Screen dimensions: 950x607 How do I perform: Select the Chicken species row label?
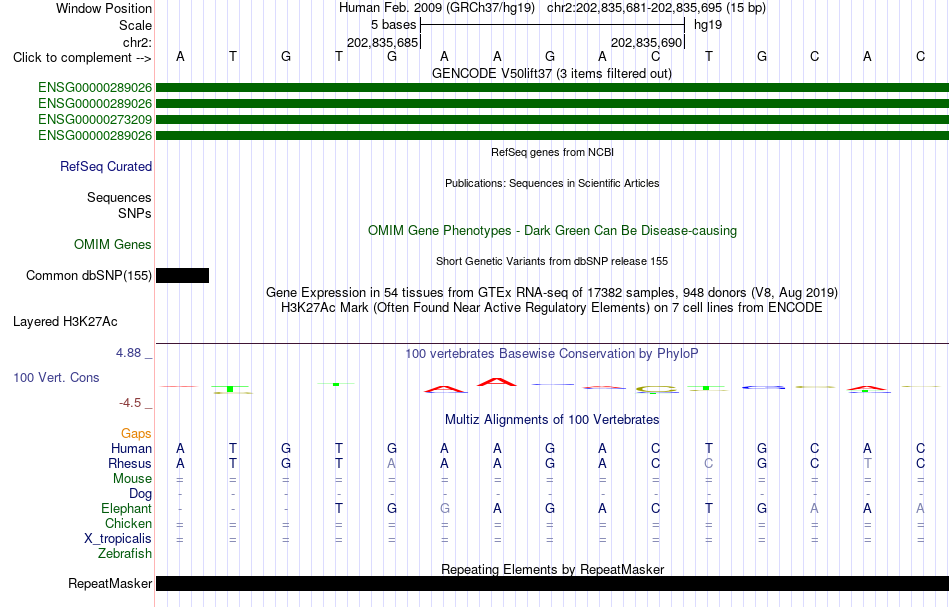[128, 523]
